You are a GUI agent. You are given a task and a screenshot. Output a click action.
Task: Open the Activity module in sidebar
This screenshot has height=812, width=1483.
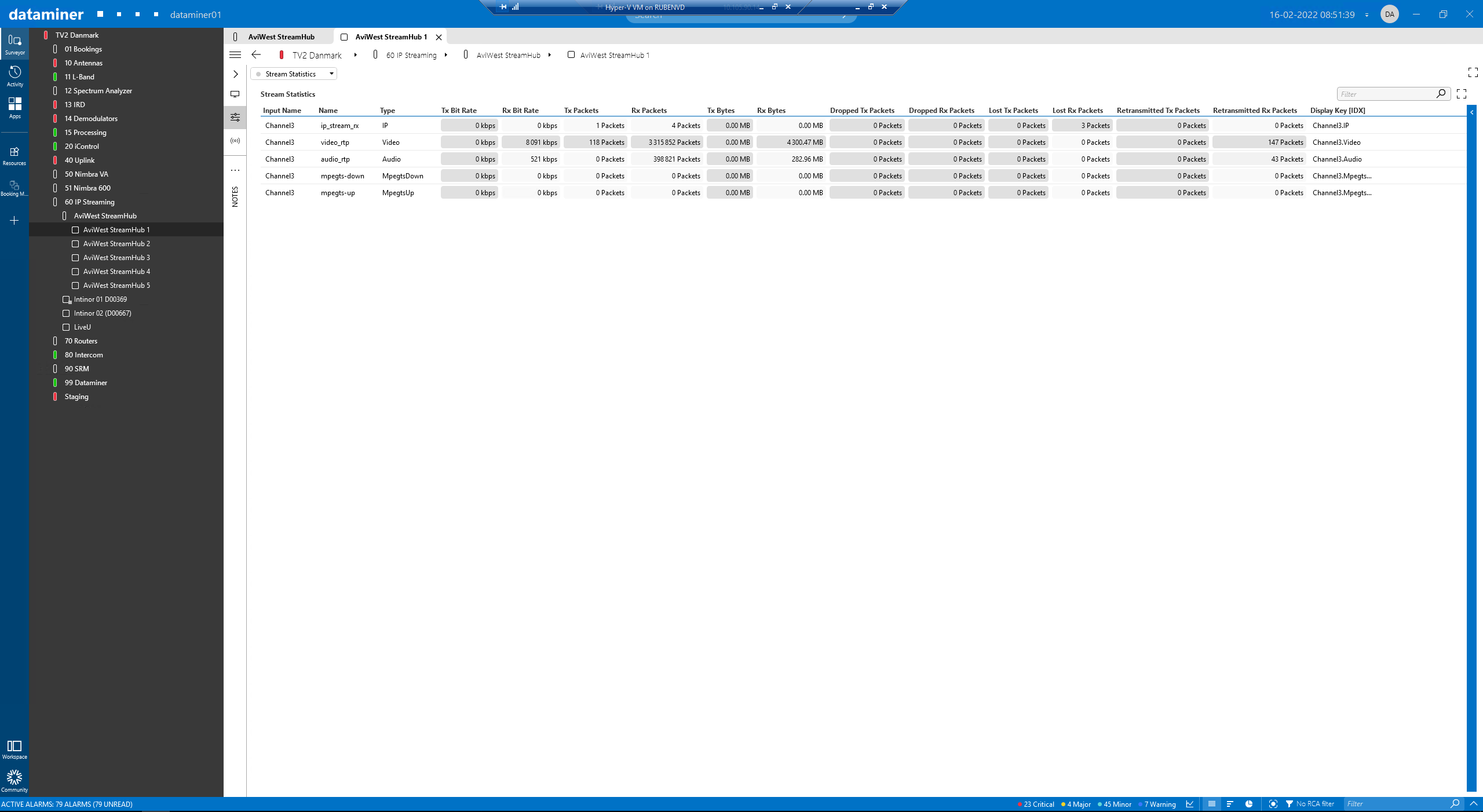pos(14,76)
